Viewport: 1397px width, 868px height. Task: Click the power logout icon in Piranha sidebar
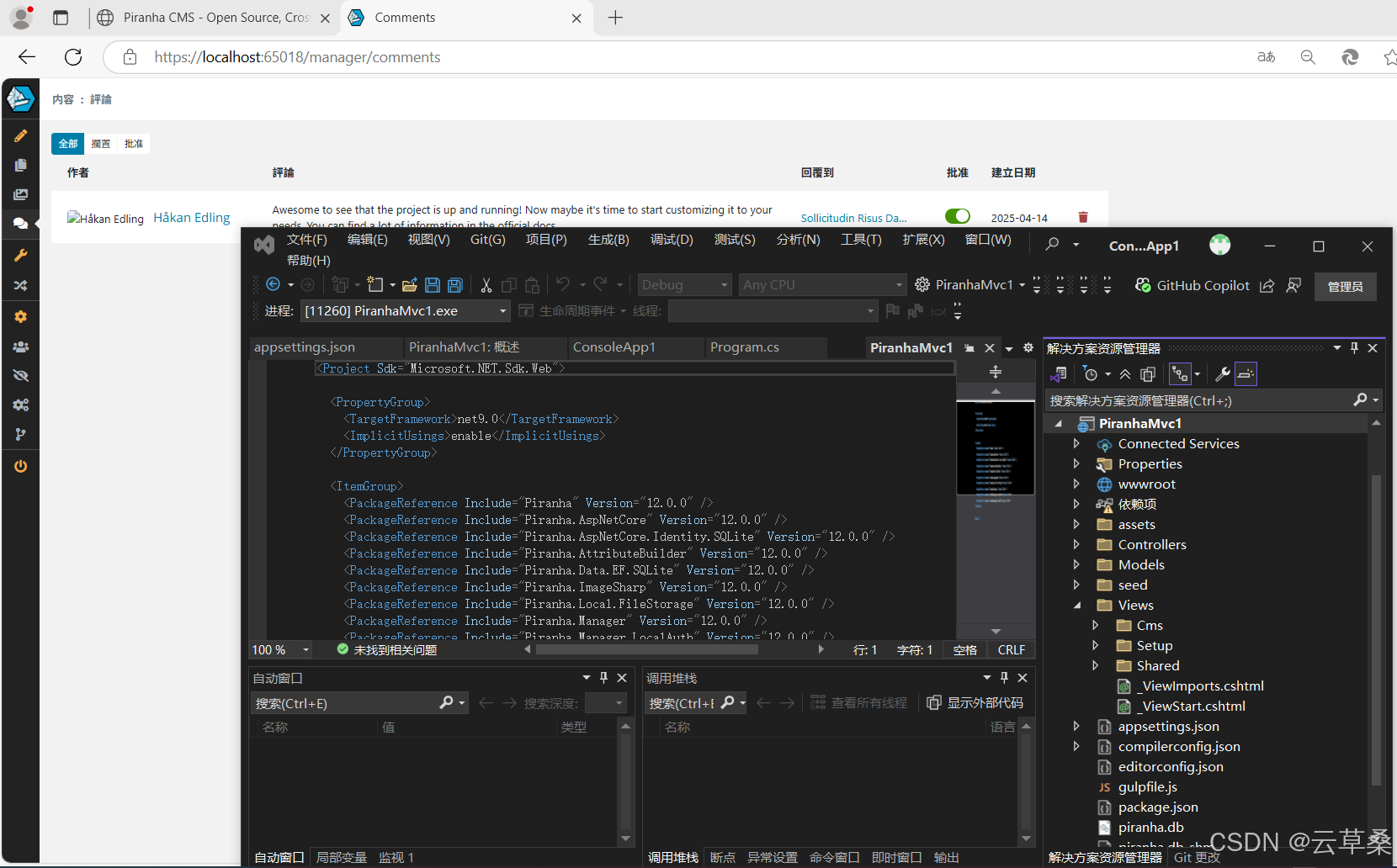click(x=20, y=466)
